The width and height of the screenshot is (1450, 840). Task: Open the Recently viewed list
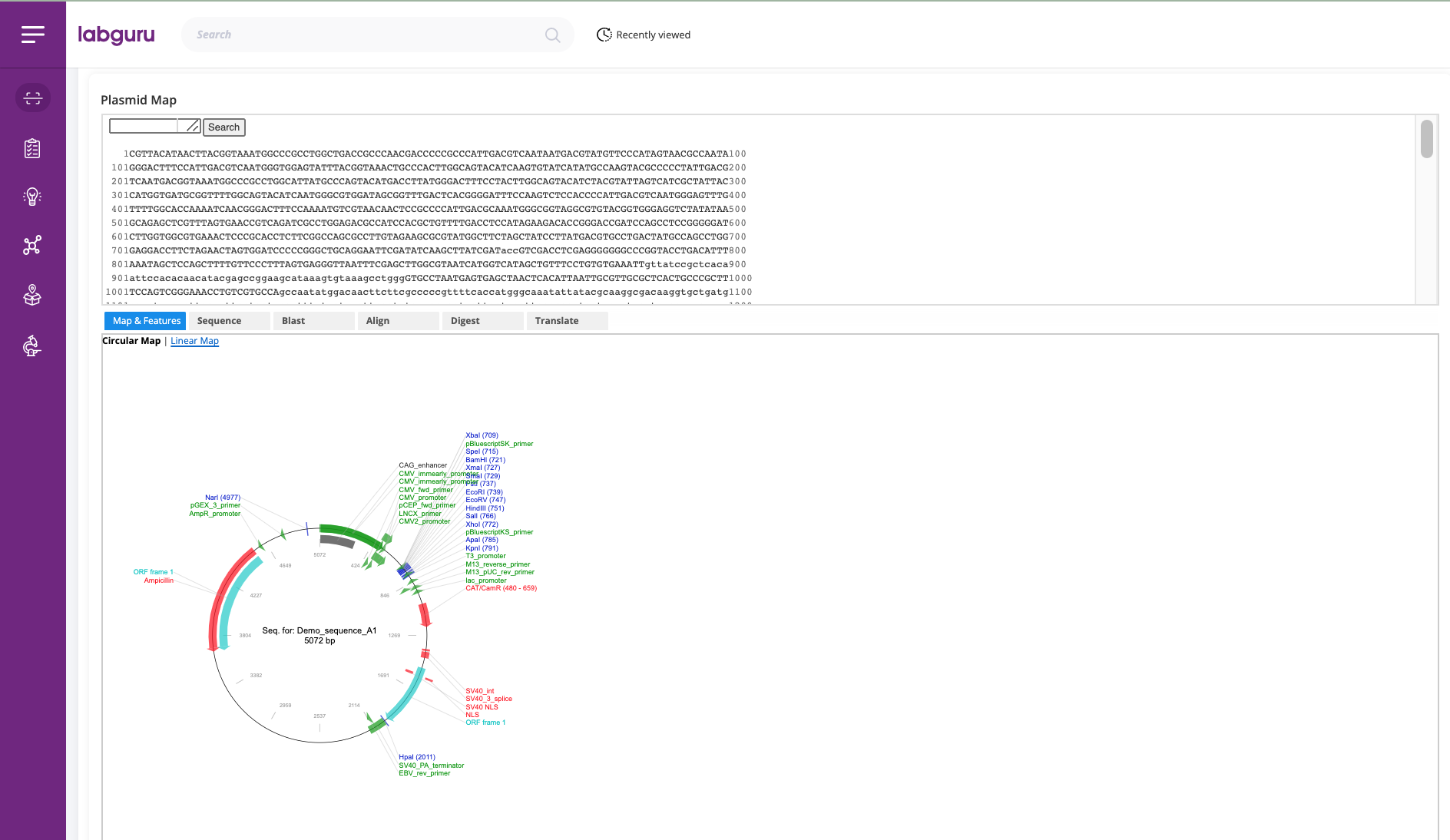click(652, 35)
